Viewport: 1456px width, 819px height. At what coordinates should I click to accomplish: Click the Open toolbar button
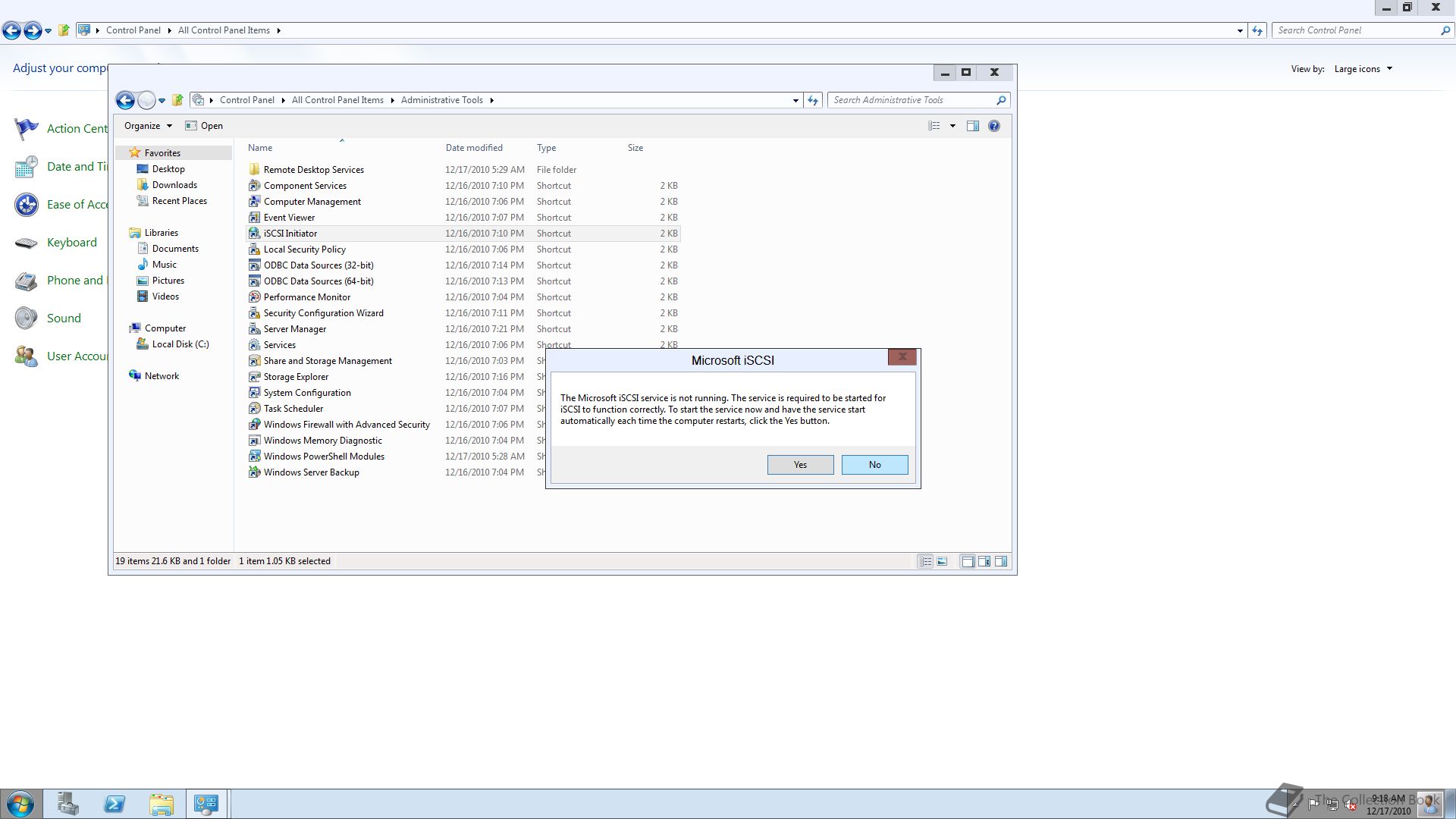(x=204, y=126)
